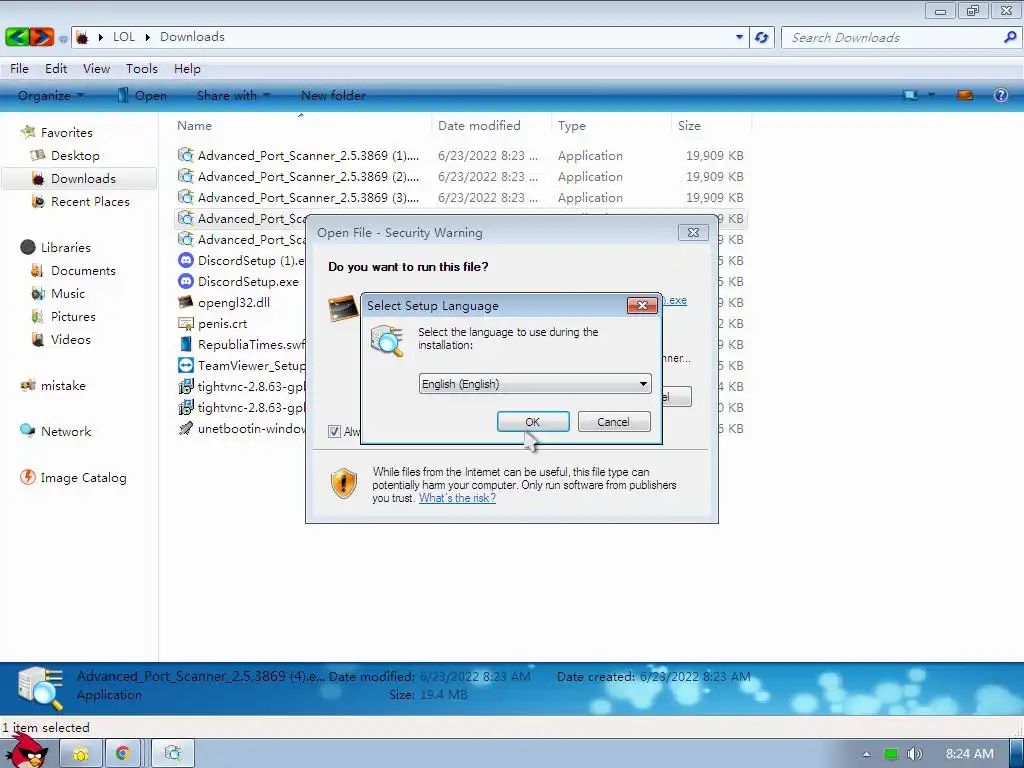This screenshot has width=1024, height=768.
Task: Click the Advanced_Port_Scanner (3) file icon
Action: pyautogui.click(x=185, y=197)
